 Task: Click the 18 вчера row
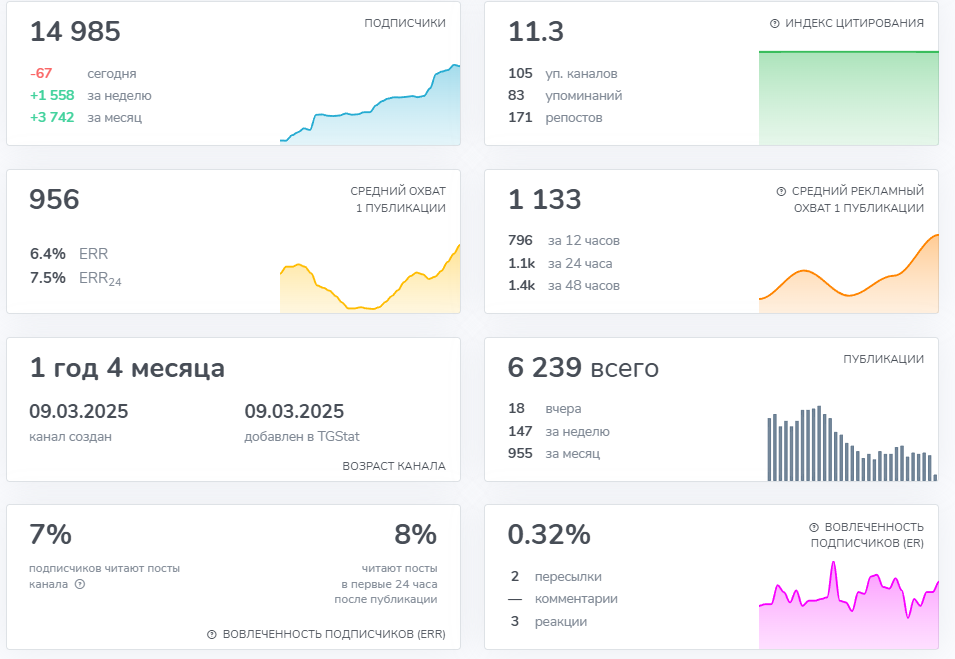pos(544,409)
